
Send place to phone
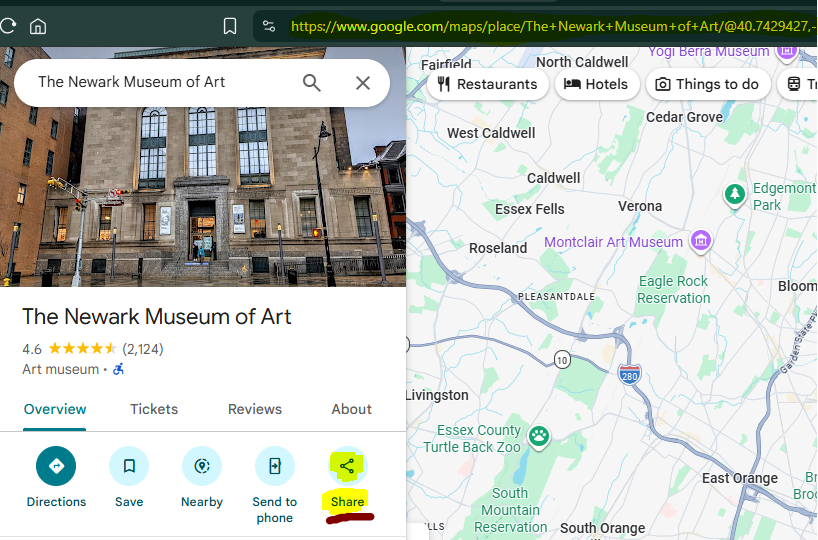[x=275, y=466]
